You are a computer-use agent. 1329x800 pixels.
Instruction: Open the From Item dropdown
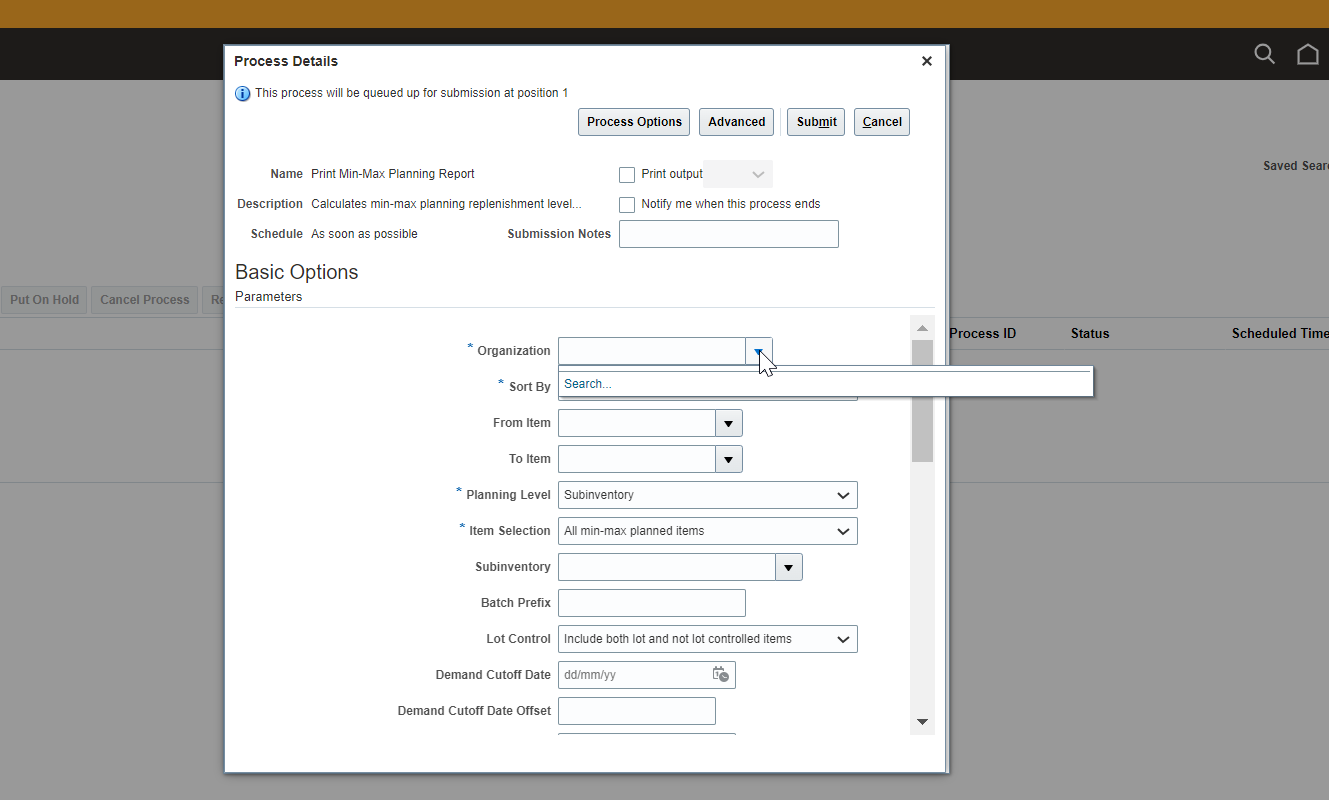point(729,423)
